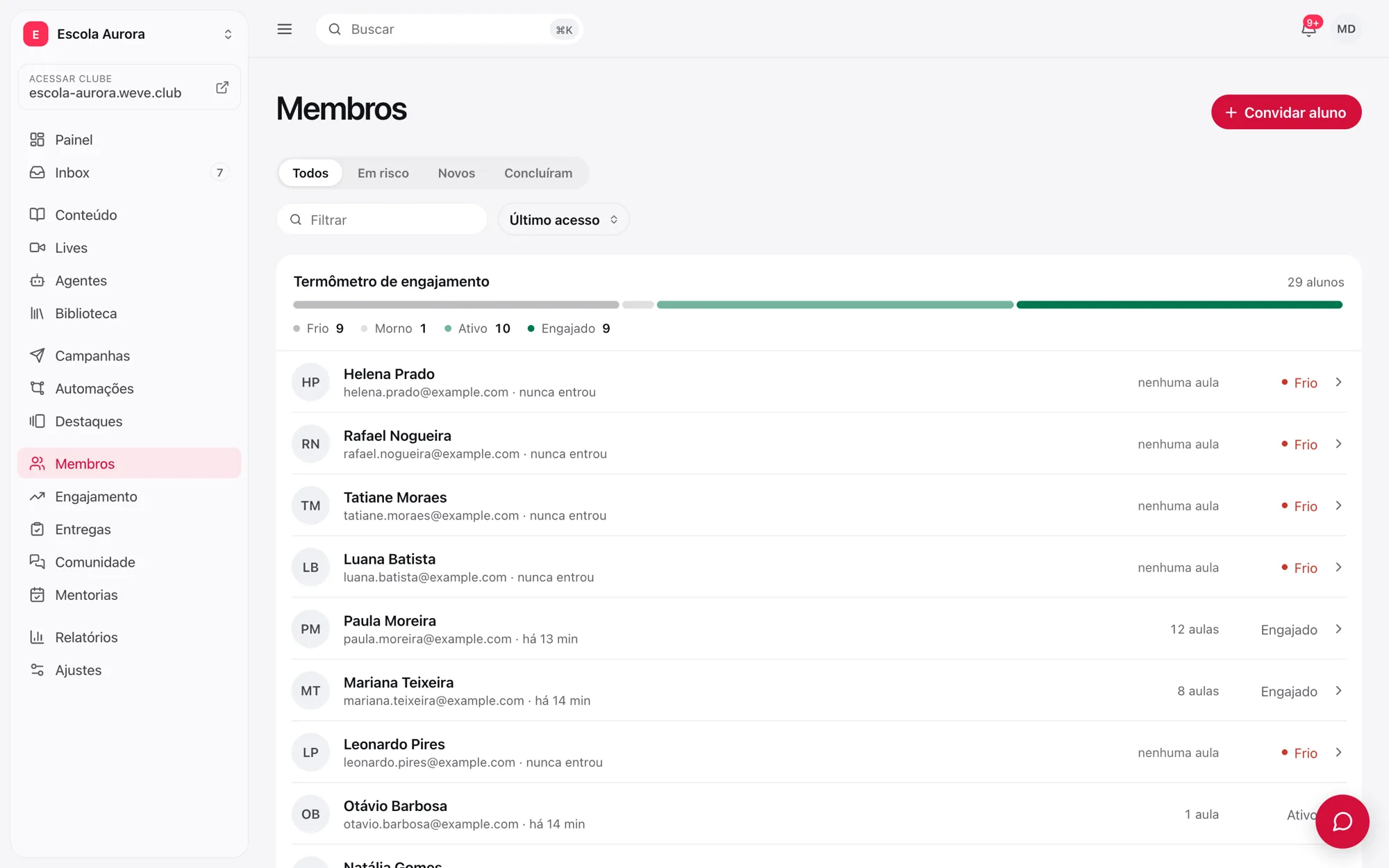1389x868 pixels.
Task: Expand Leonardo Pires row chevron
Action: (1338, 752)
